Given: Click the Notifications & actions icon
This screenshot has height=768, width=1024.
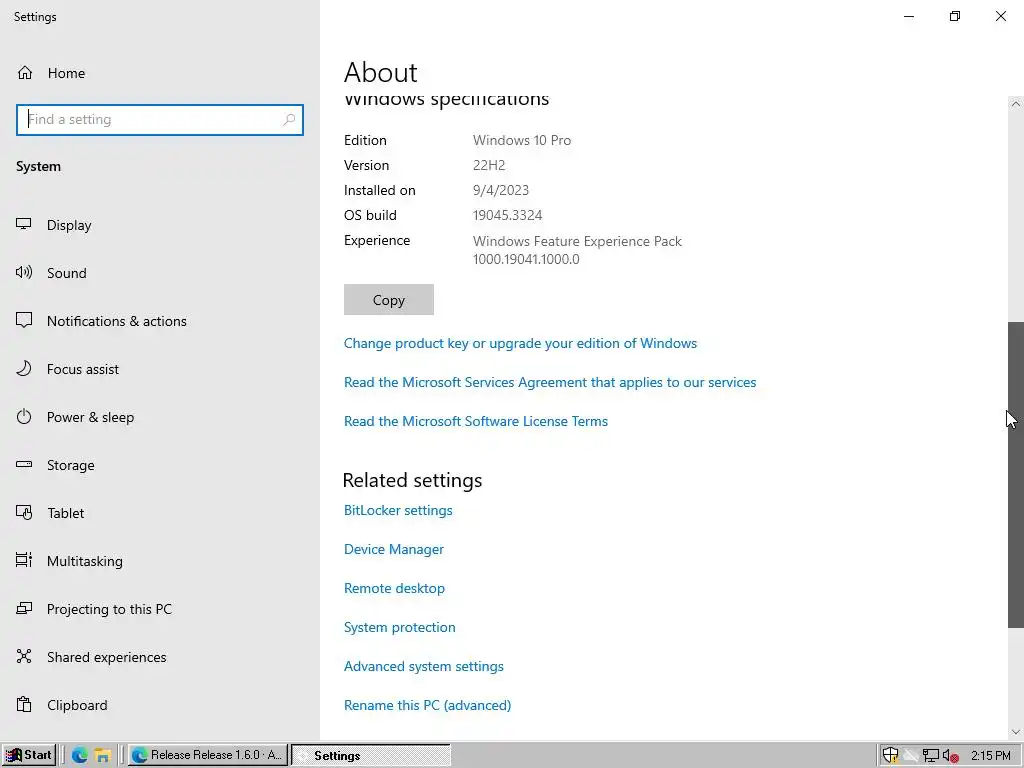Looking at the screenshot, I should [x=24, y=320].
